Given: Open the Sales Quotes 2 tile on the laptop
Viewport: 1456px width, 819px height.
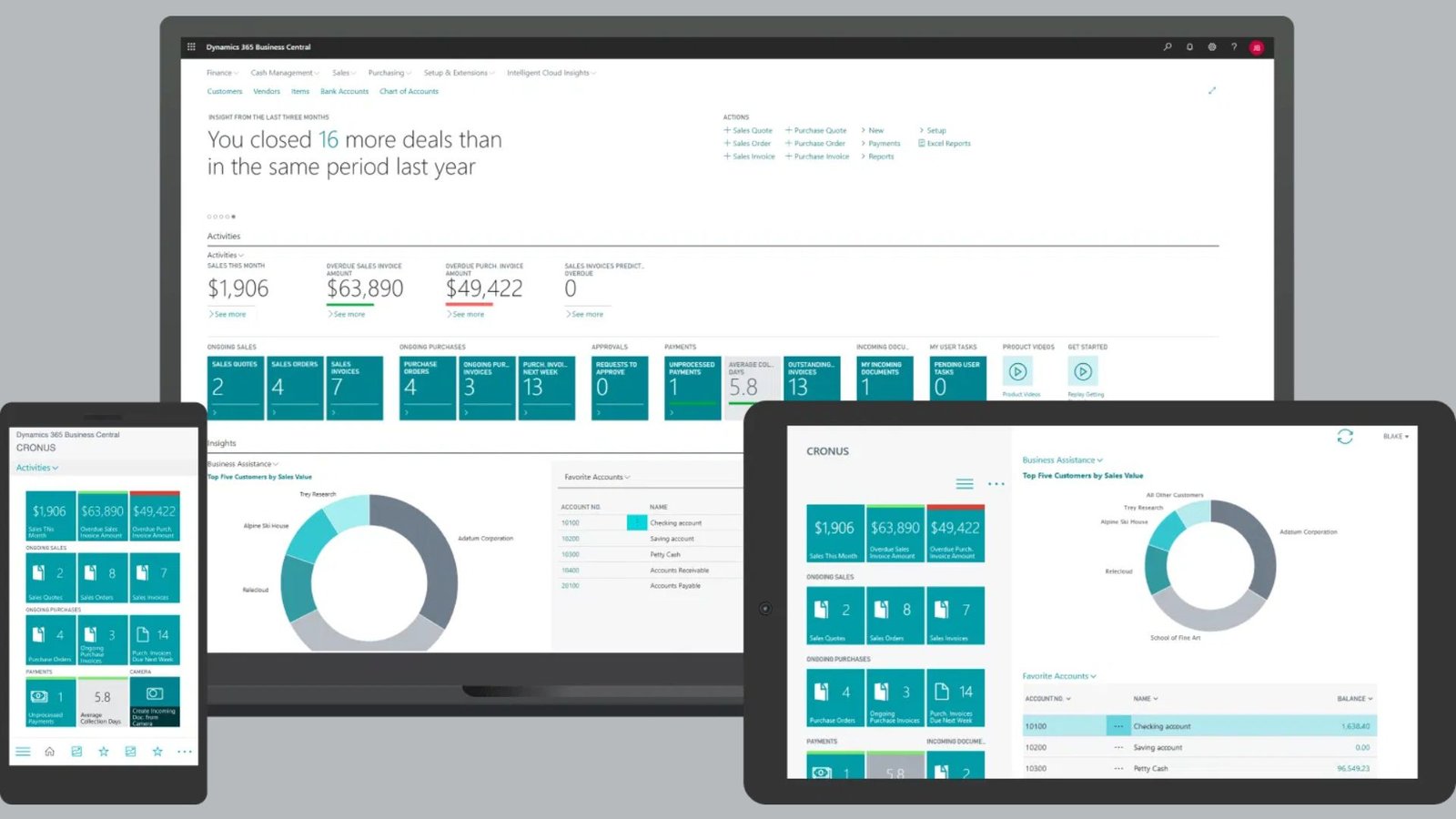Looking at the screenshot, I should pos(236,388).
